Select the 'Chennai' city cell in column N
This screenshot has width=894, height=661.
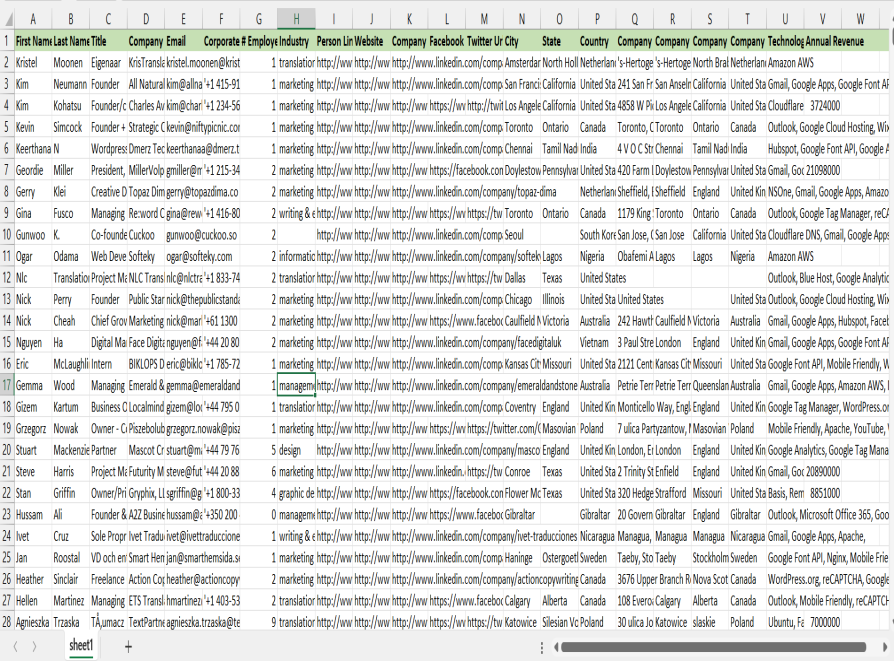click(x=522, y=149)
